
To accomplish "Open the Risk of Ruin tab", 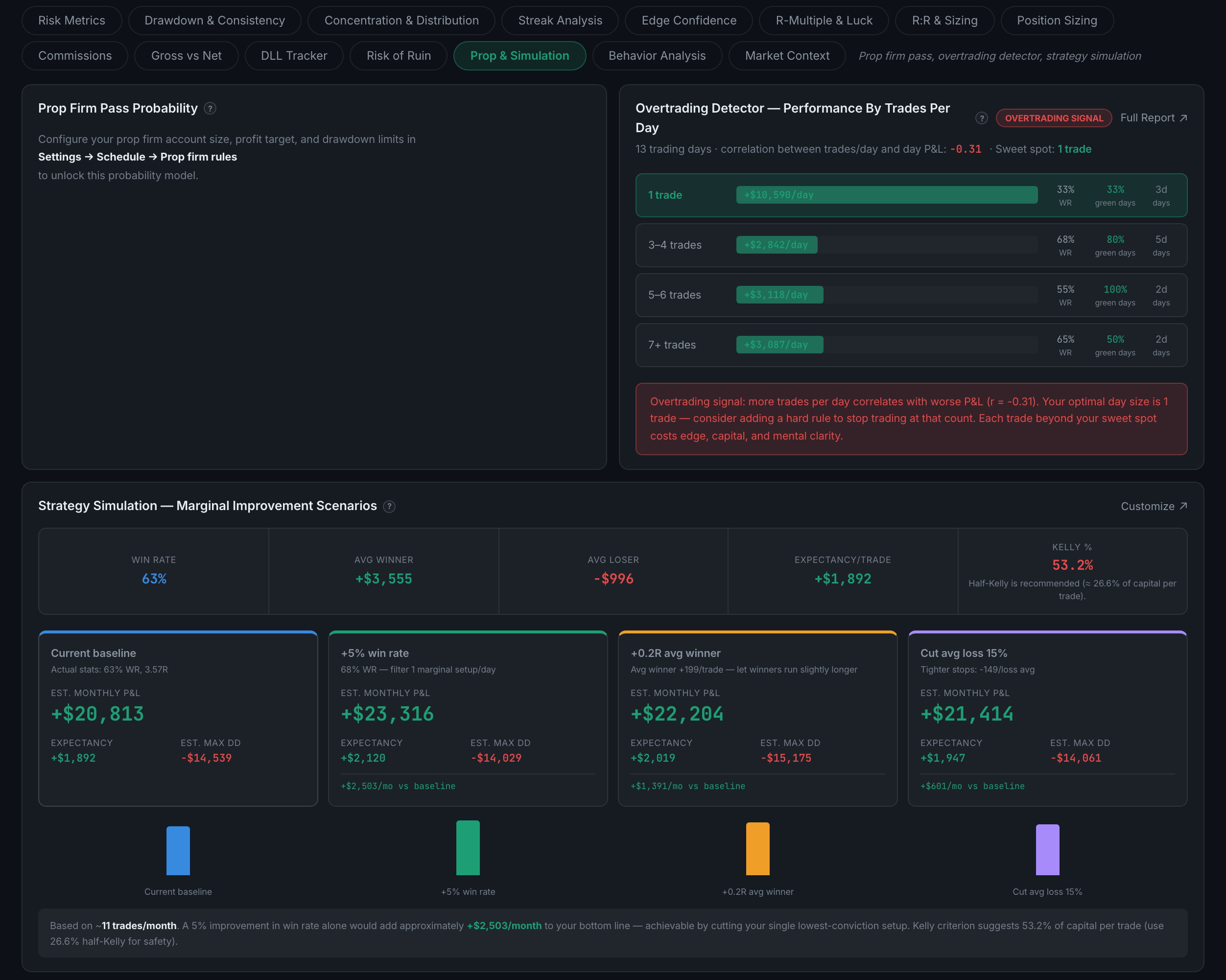I will (x=399, y=56).
